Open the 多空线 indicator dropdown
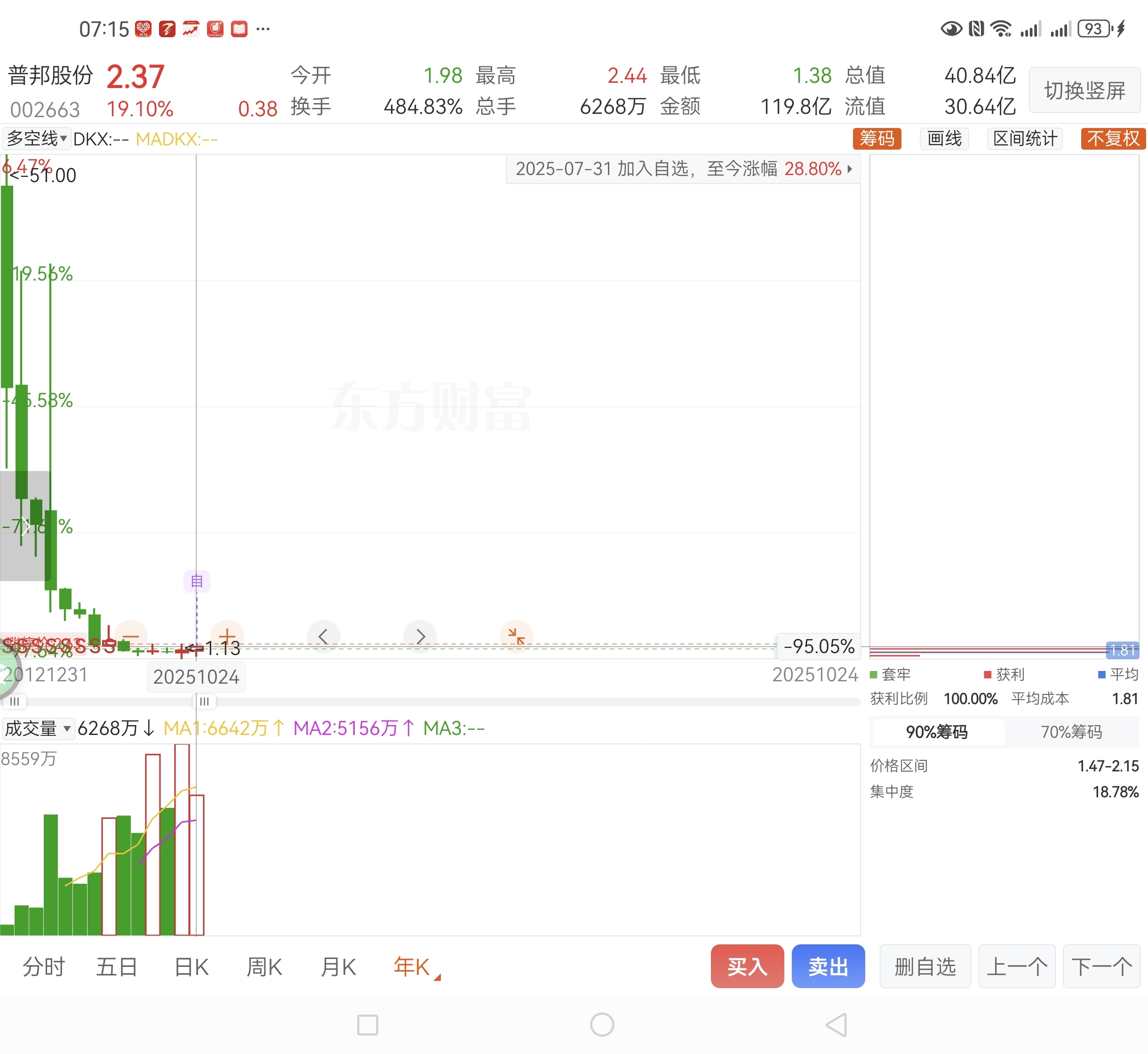 (37, 139)
